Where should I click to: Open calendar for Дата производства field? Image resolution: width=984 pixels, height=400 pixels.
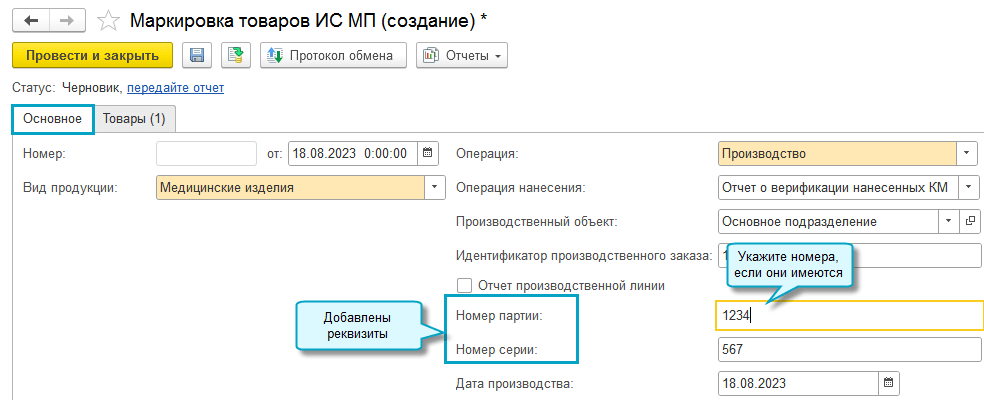pos(888,383)
